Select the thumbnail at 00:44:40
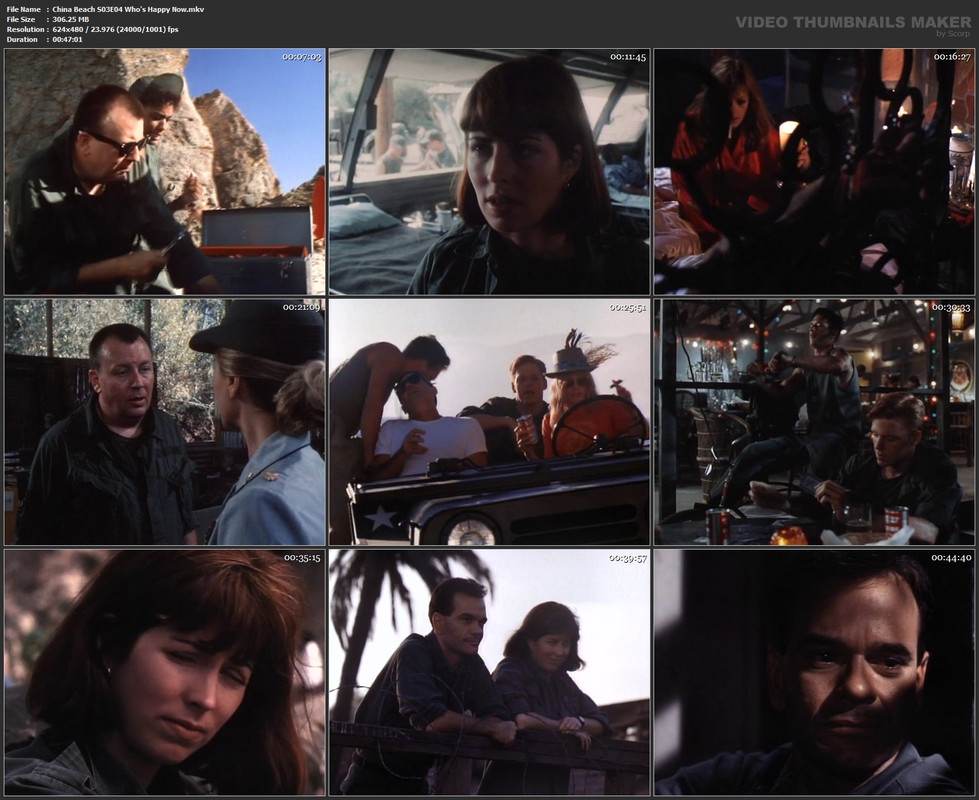Screen dimensions: 979x800 (814, 673)
